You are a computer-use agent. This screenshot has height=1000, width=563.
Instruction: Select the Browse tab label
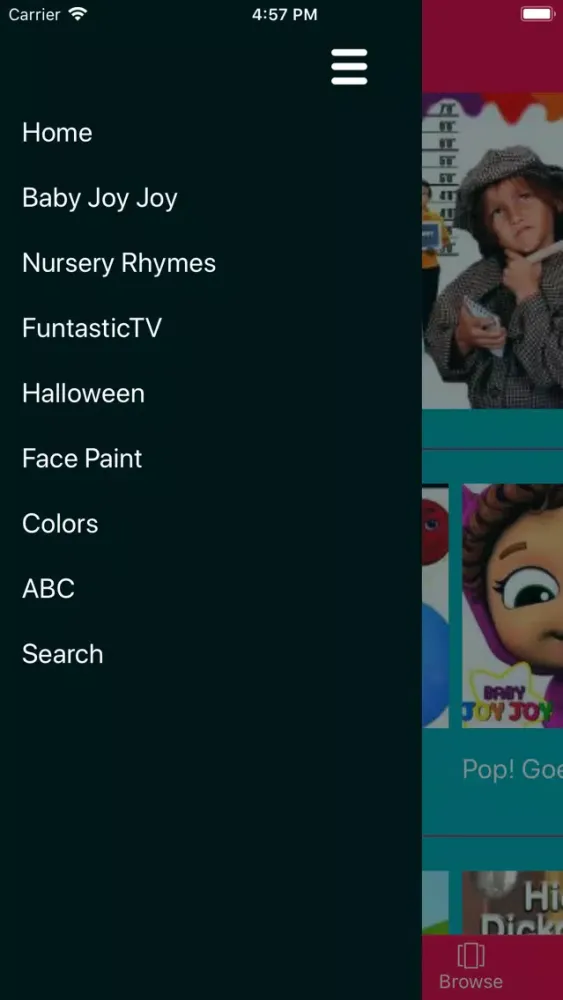(x=471, y=982)
